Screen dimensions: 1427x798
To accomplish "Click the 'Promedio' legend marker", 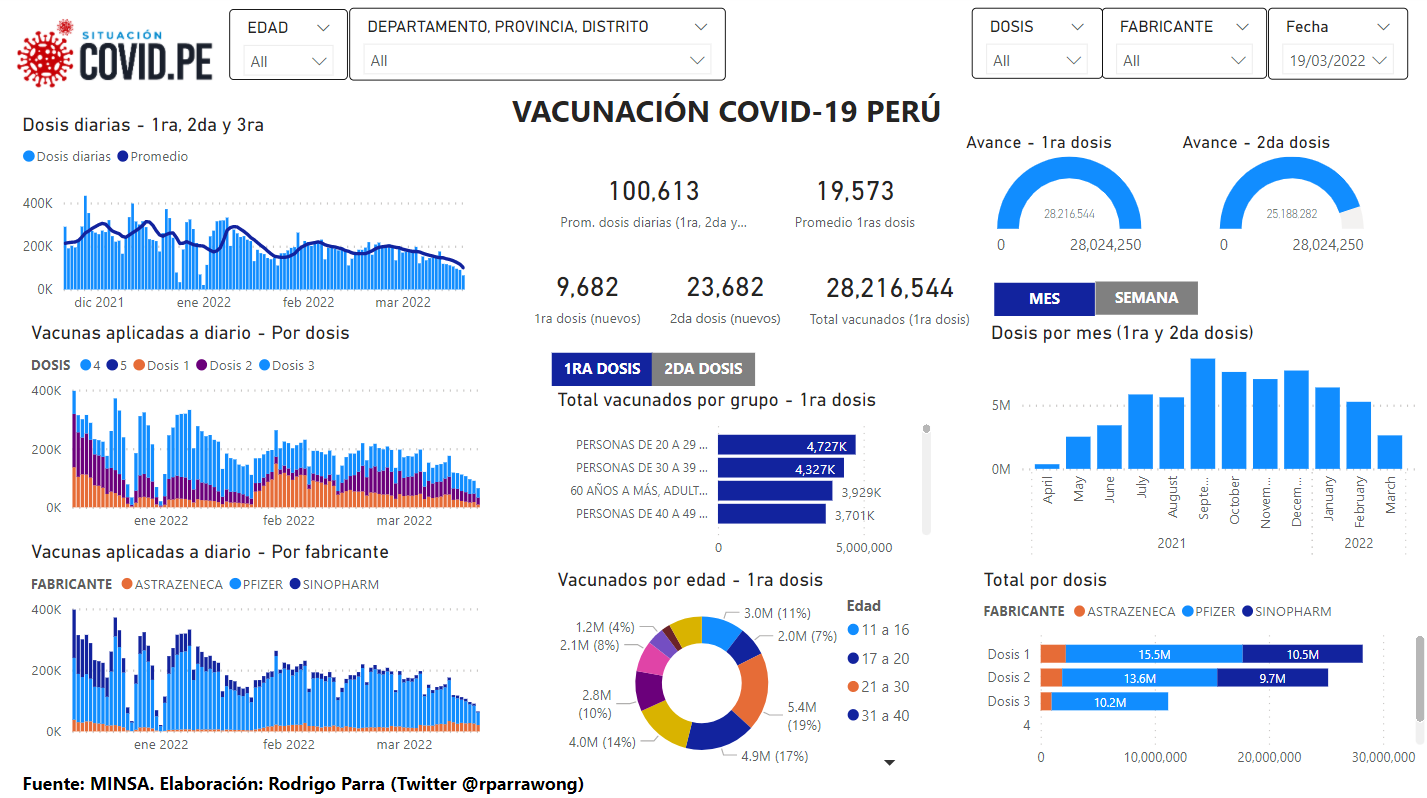I will coord(123,157).
